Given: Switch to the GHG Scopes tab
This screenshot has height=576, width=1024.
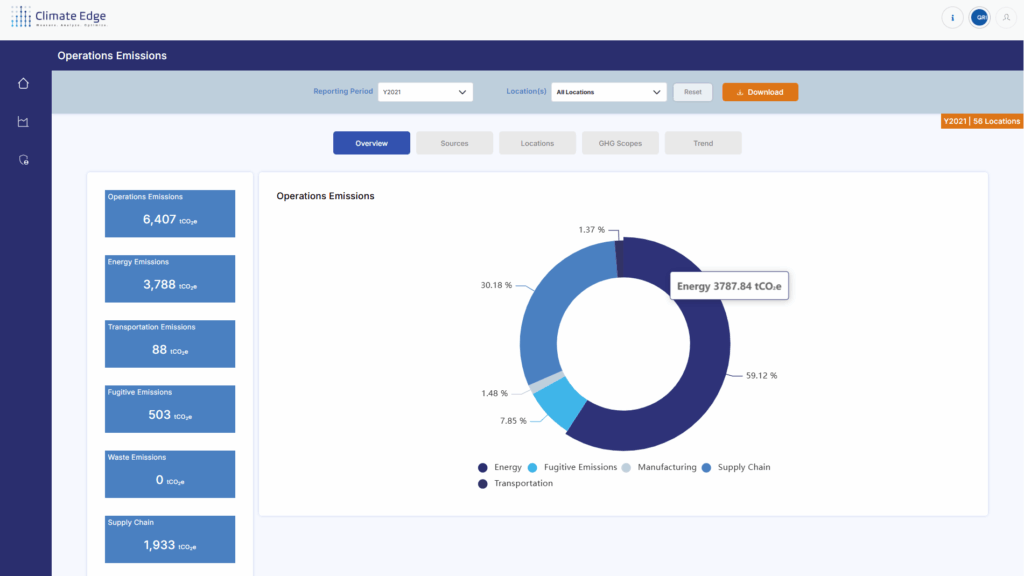Looking at the screenshot, I should 620,143.
